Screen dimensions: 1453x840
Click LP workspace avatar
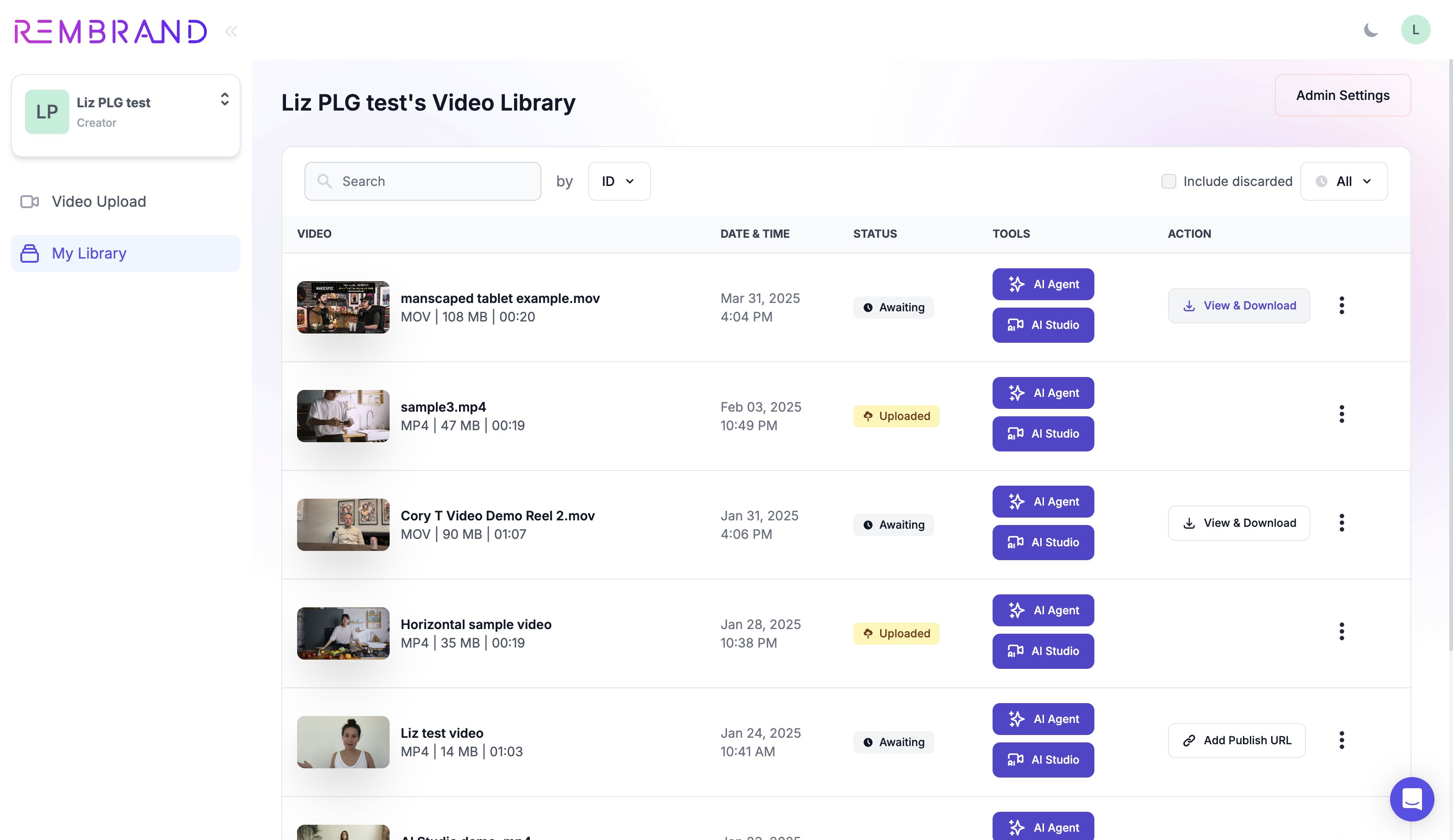[x=47, y=112]
